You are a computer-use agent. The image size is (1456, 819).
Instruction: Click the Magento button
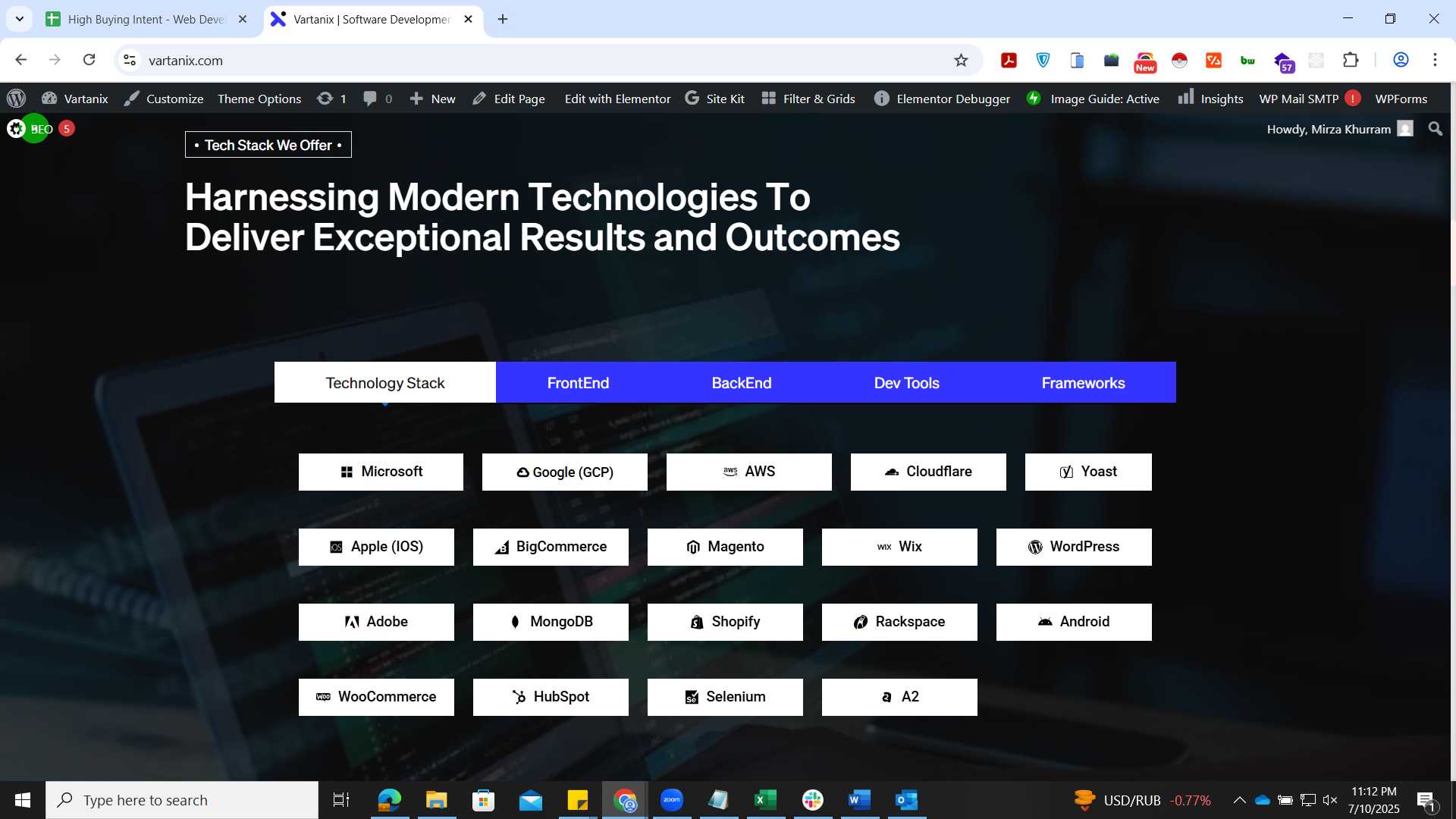(725, 547)
